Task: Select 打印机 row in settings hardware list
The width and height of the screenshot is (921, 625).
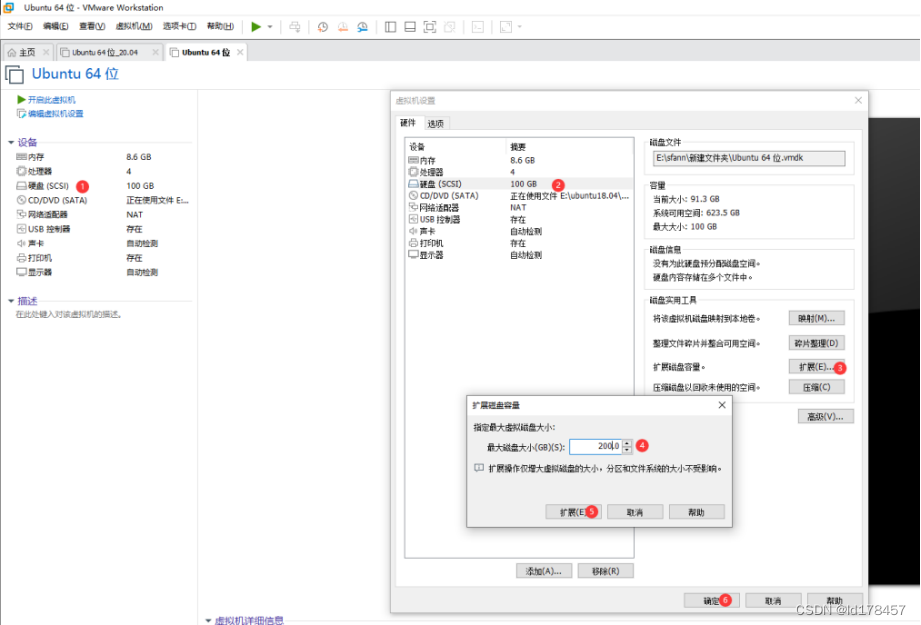Action: 519,243
